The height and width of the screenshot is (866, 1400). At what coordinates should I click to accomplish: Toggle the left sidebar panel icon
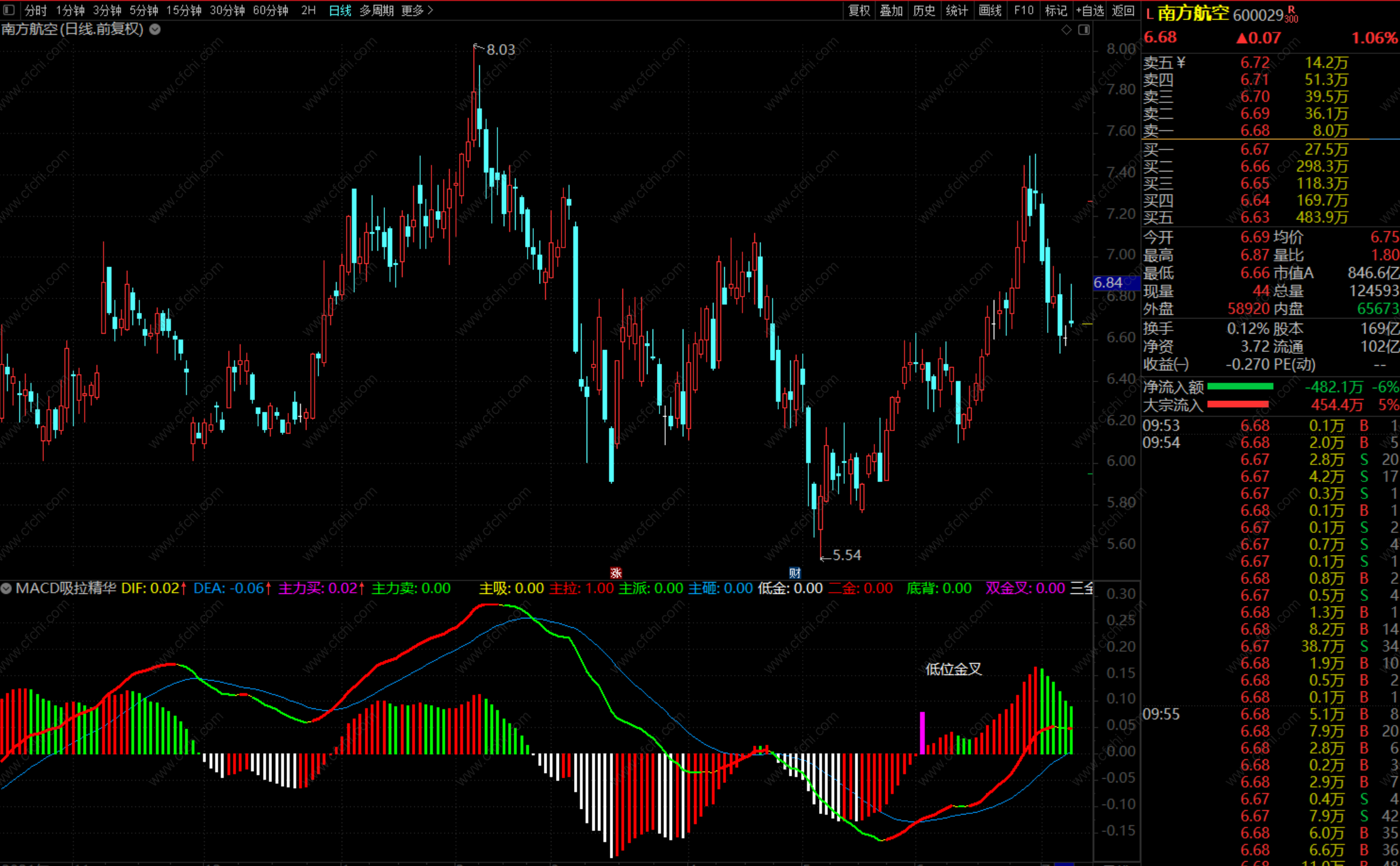pos(9,10)
